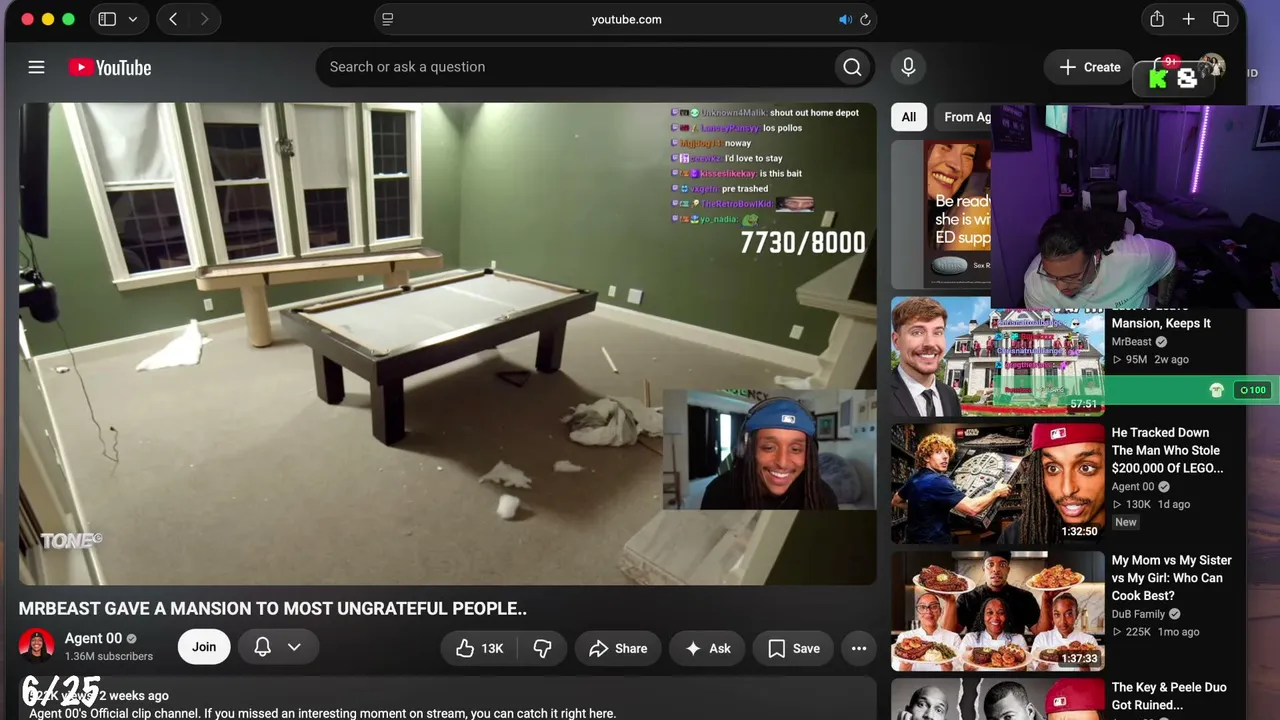Open a new Safari tab
The image size is (1280, 720).
pyautogui.click(x=1189, y=19)
